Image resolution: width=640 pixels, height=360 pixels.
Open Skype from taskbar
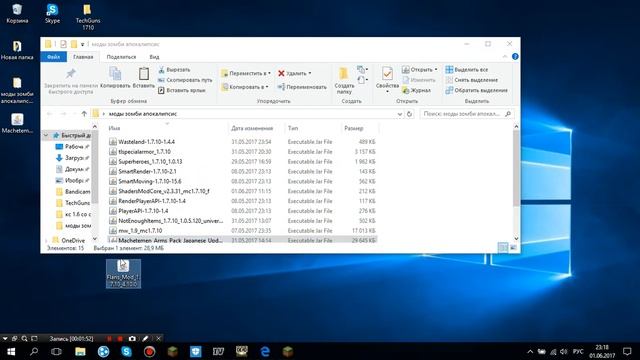click(x=127, y=351)
